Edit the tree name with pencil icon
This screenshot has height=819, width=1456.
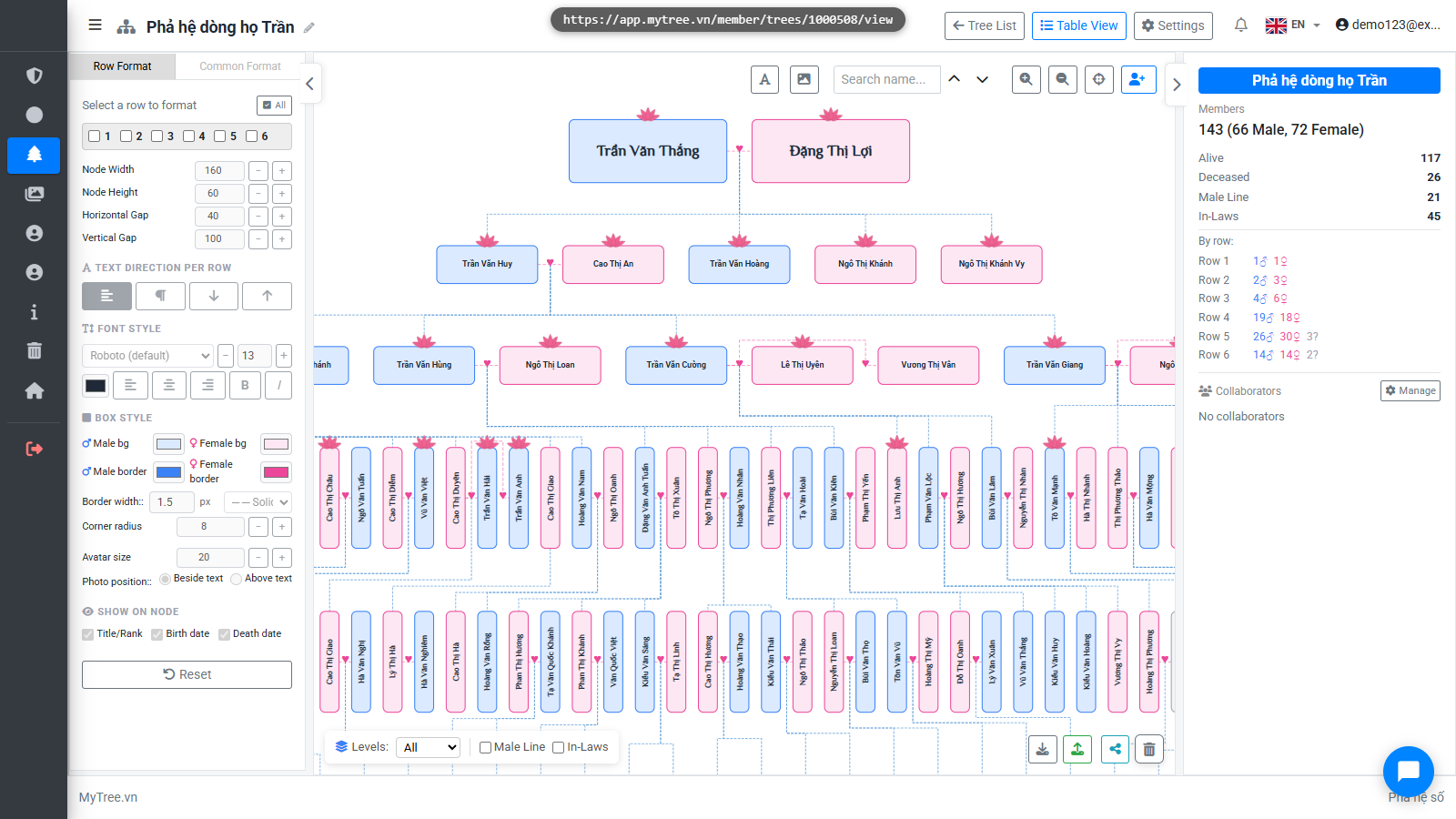[x=309, y=27]
